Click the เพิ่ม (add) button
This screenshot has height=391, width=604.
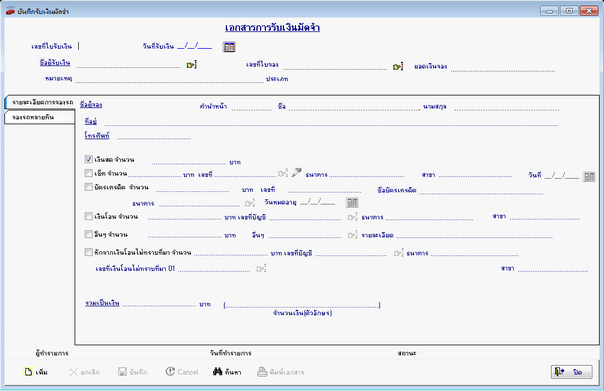[x=36, y=372]
